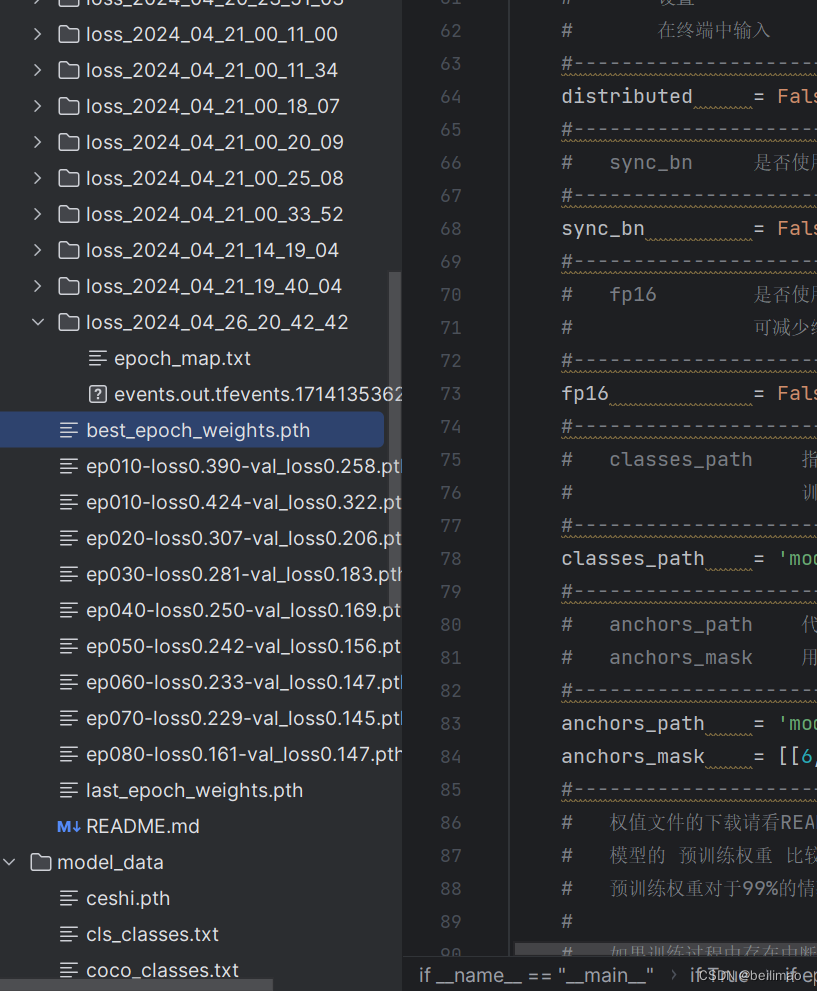Select coco_classes.txt in the tree
This screenshot has width=817, height=991.
click(x=162, y=970)
